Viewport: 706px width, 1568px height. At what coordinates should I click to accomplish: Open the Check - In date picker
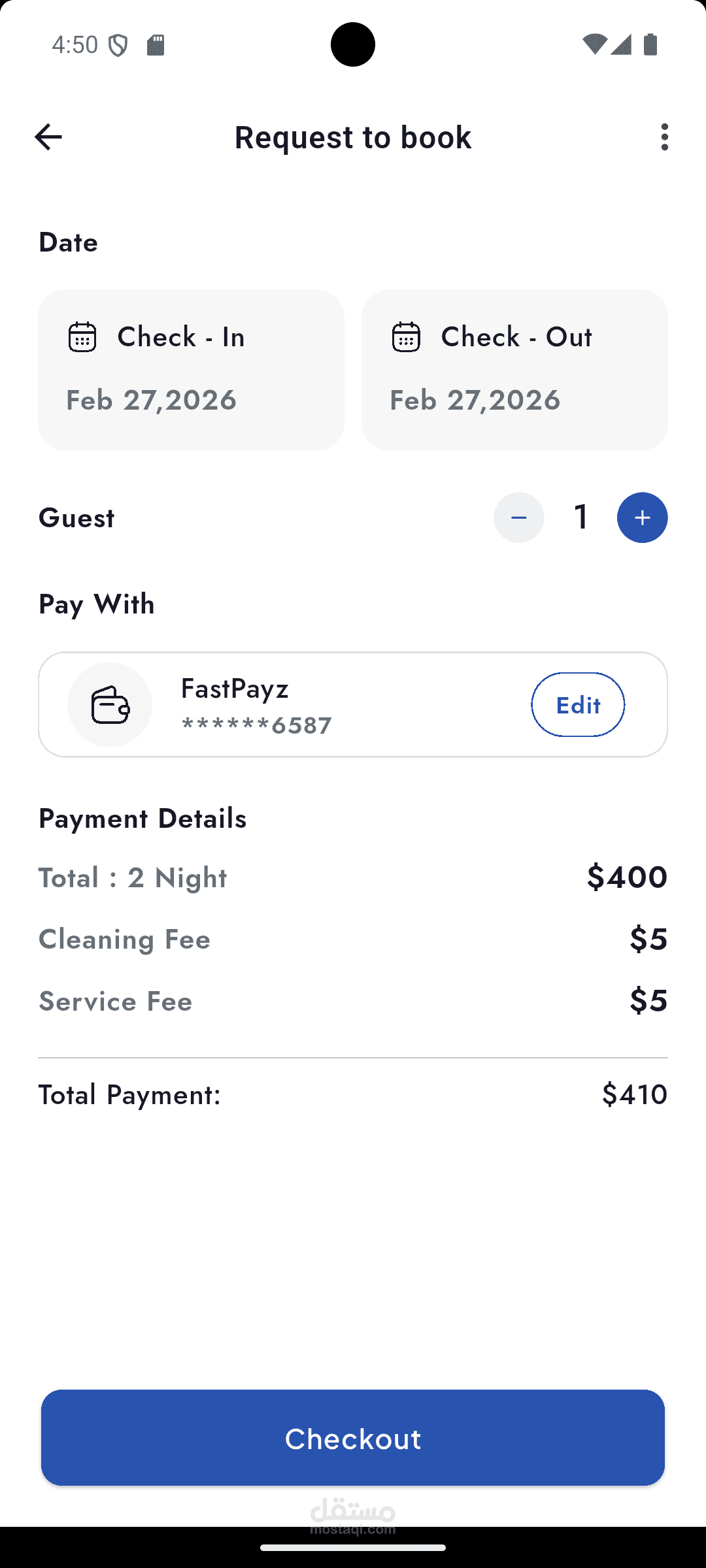click(191, 370)
